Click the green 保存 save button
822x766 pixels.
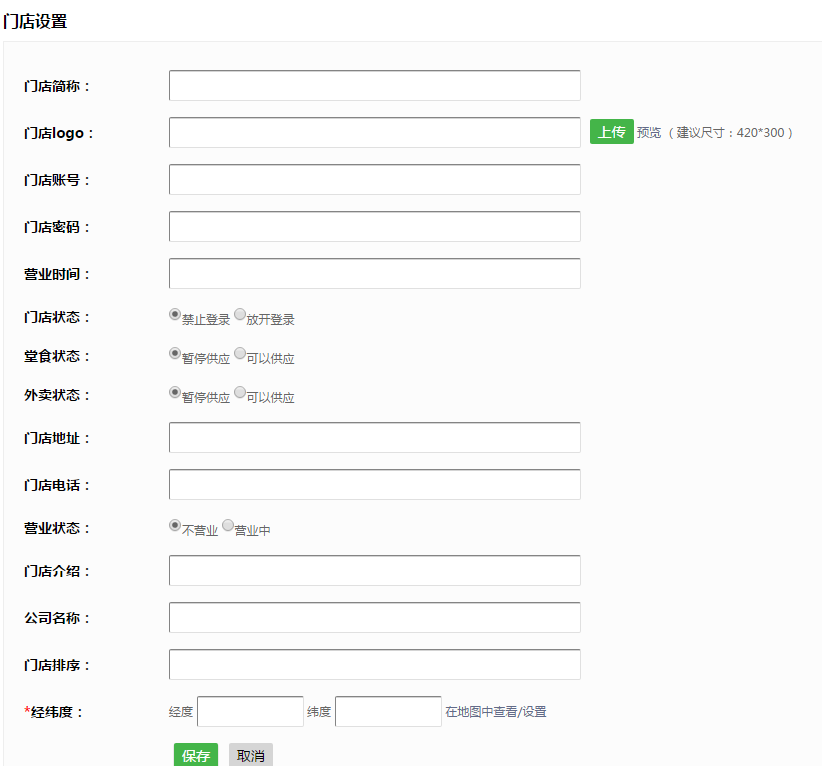pos(195,755)
